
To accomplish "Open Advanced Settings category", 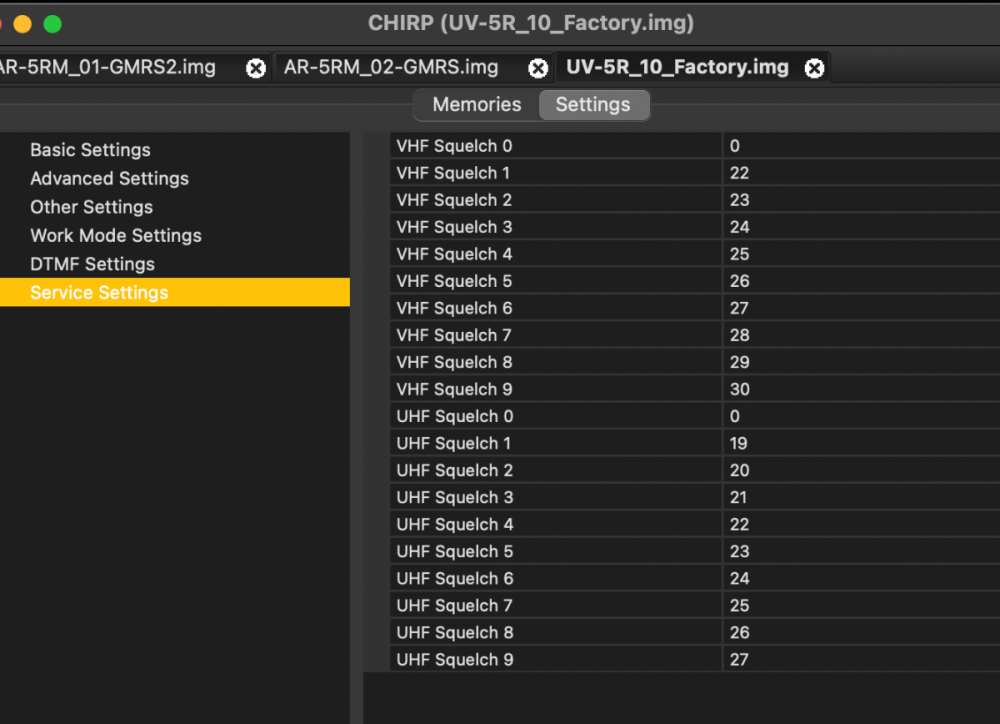I will pyautogui.click(x=109, y=179).
